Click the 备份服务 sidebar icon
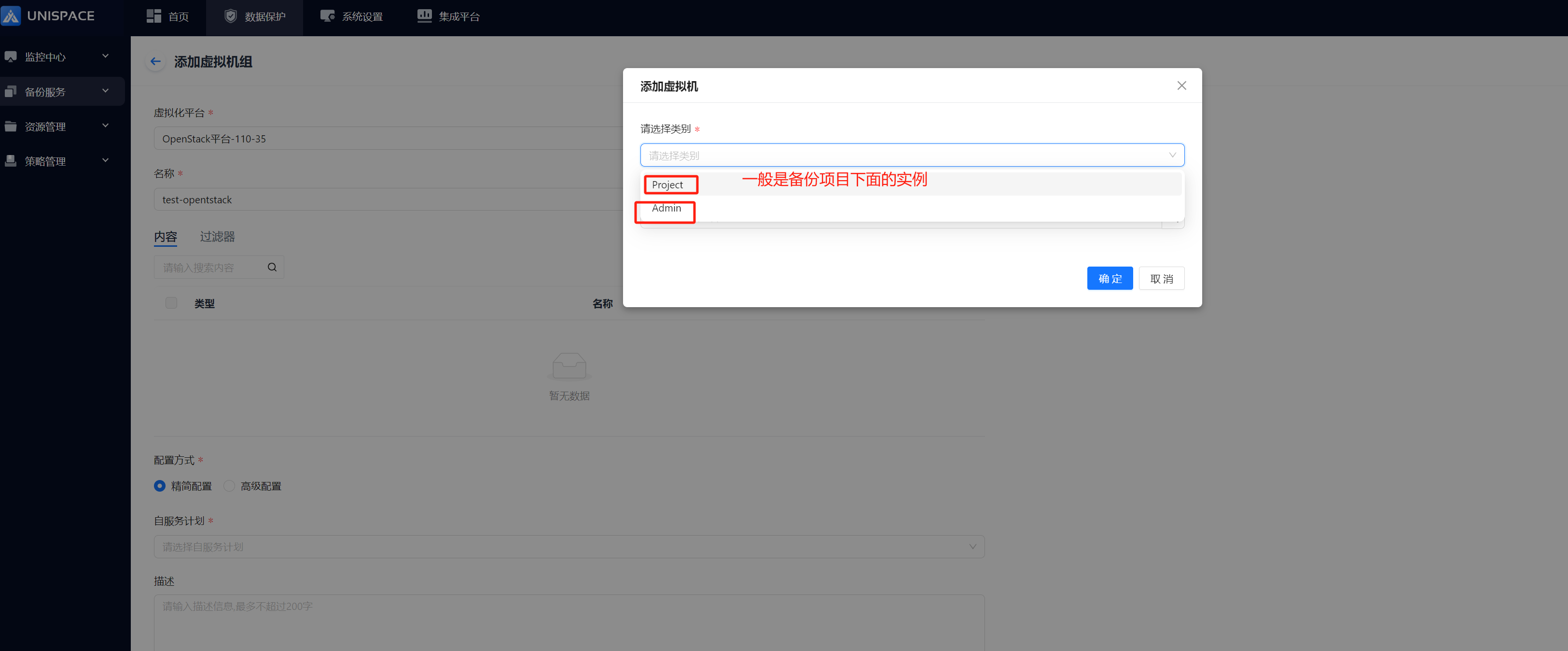Image resolution: width=1568 pixels, height=651 pixels. point(10,92)
